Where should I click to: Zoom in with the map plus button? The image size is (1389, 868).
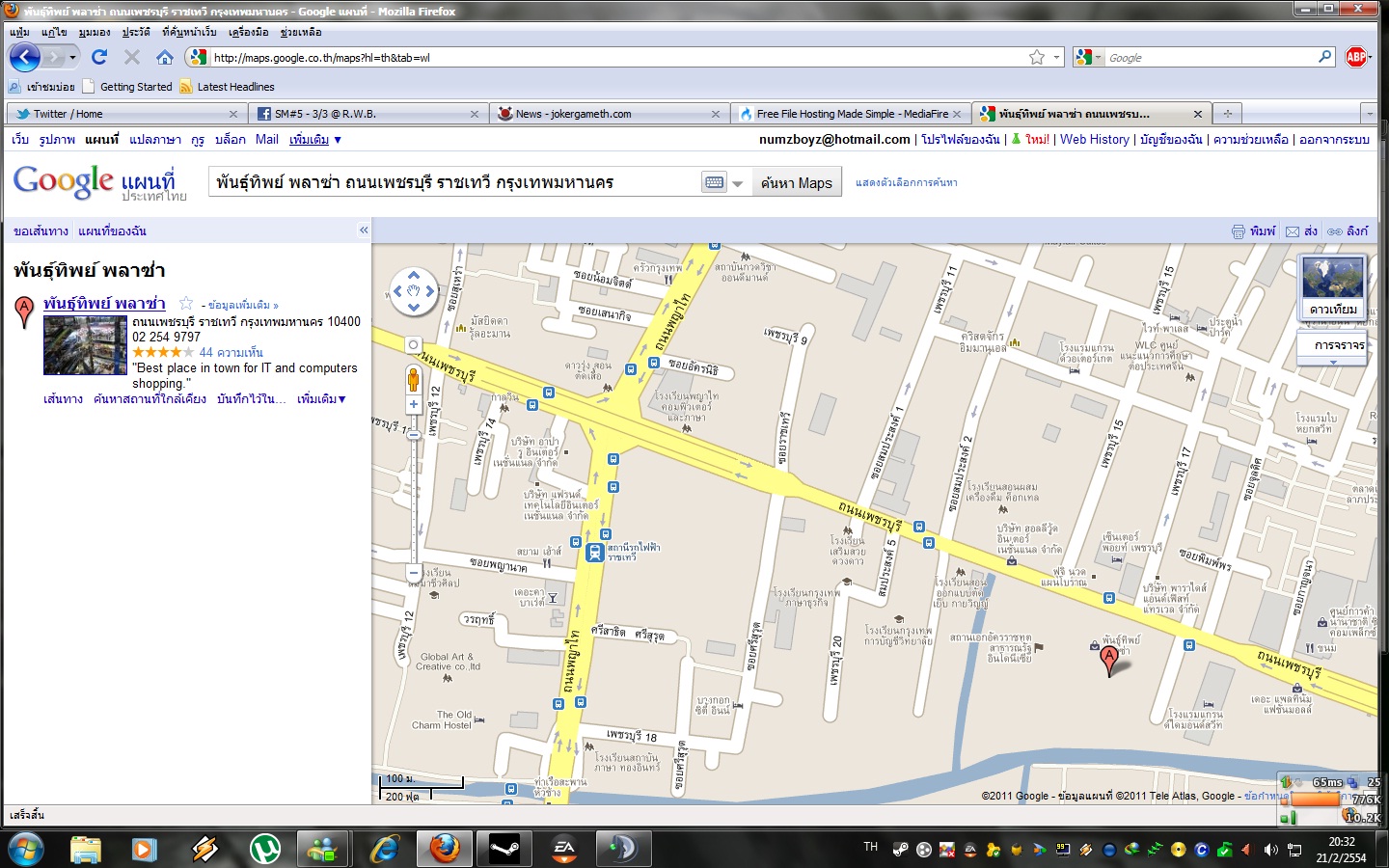(414, 405)
